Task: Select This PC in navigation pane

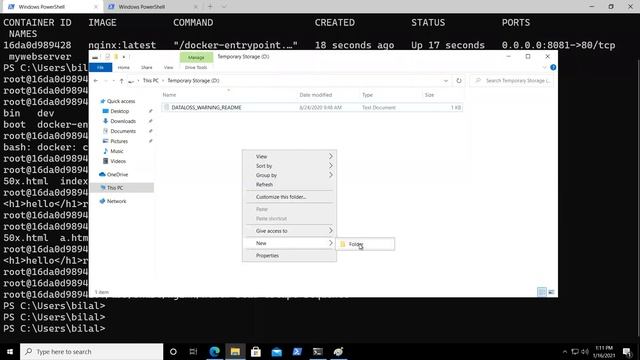Action: 122,188
